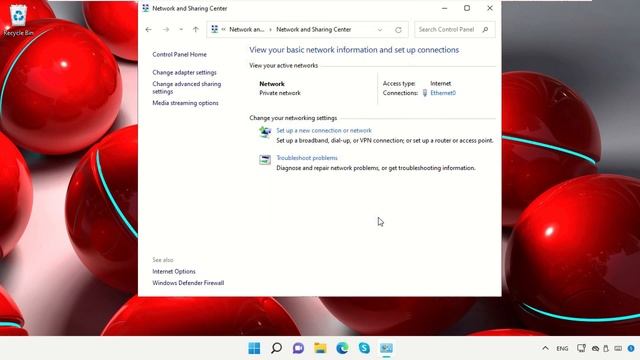
Task: Click the 'Internet' access type value
Action: point(440,83)
